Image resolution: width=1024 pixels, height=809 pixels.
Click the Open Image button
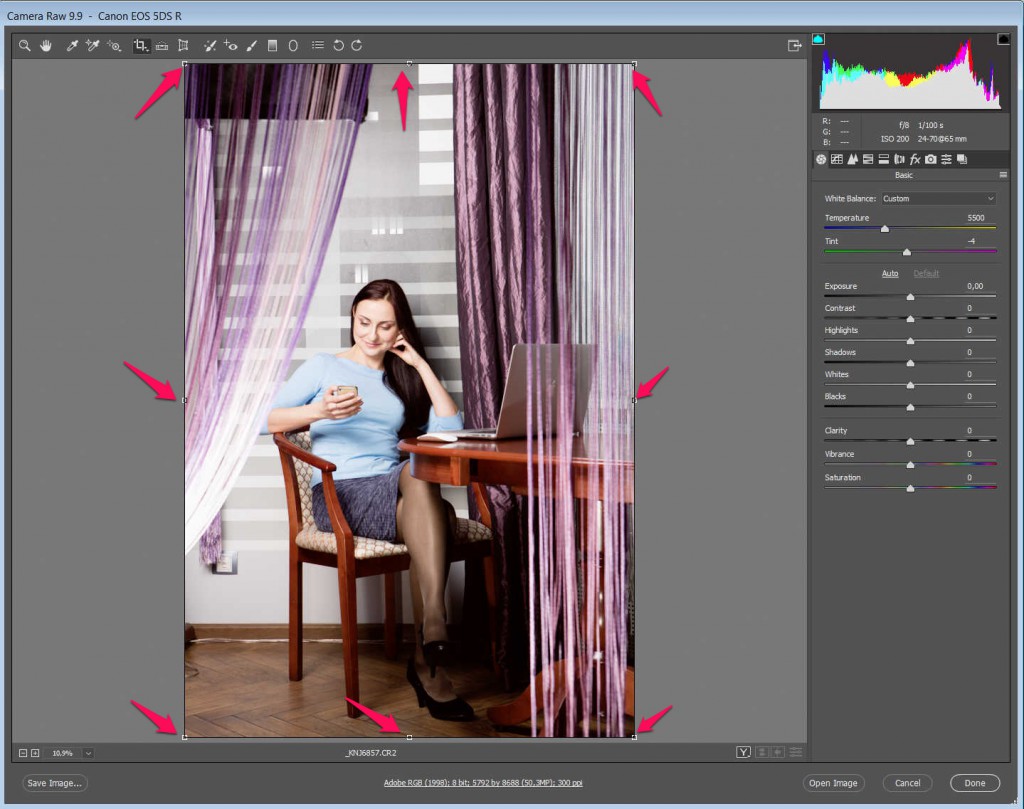pyautogui.click(x=832, y=783)
